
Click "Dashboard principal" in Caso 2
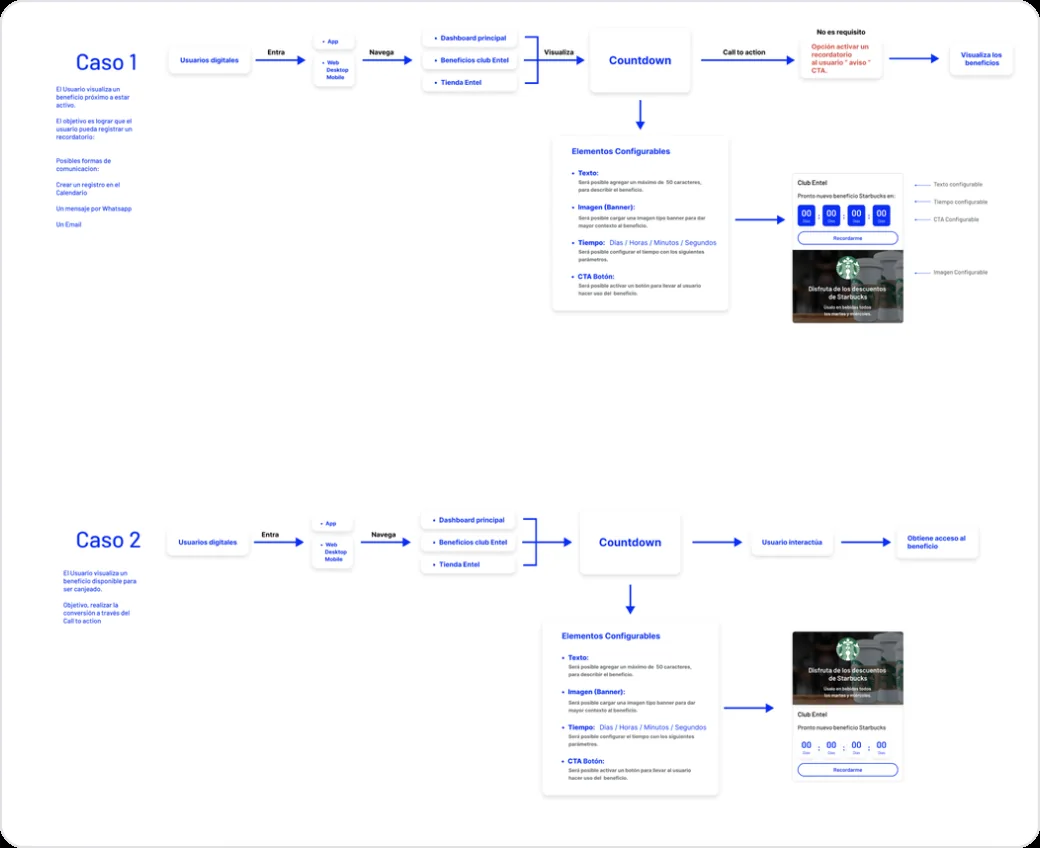coord(468,520)
